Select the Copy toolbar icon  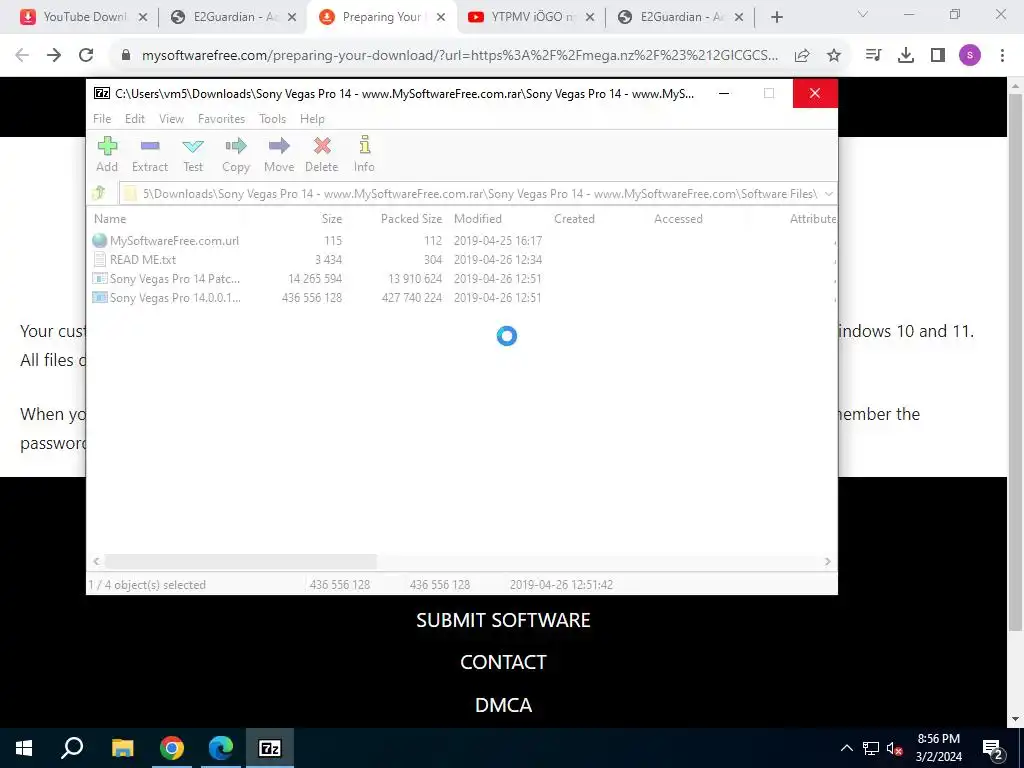point(236,154)
